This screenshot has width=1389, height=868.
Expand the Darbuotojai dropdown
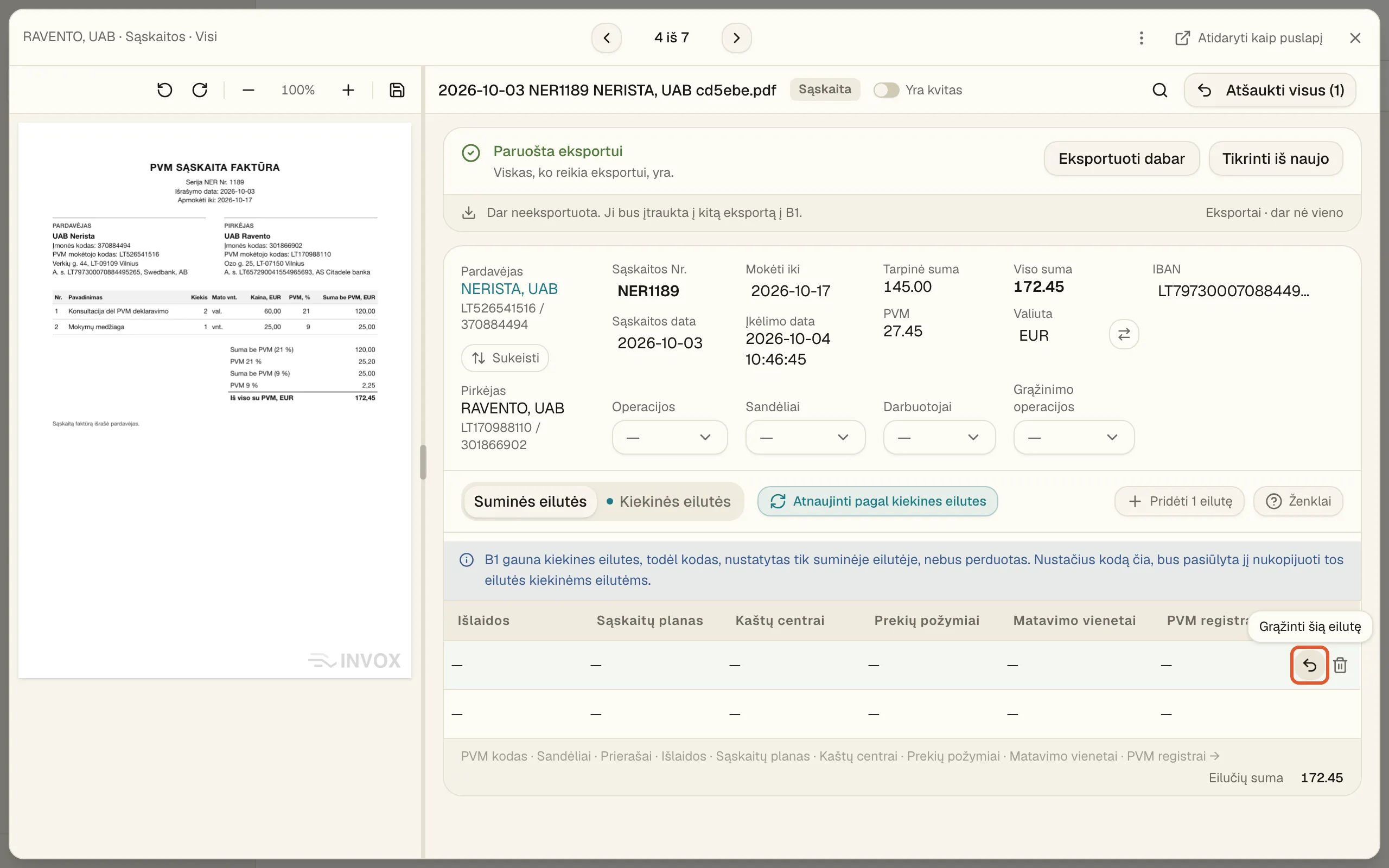[x=939, y=437]
